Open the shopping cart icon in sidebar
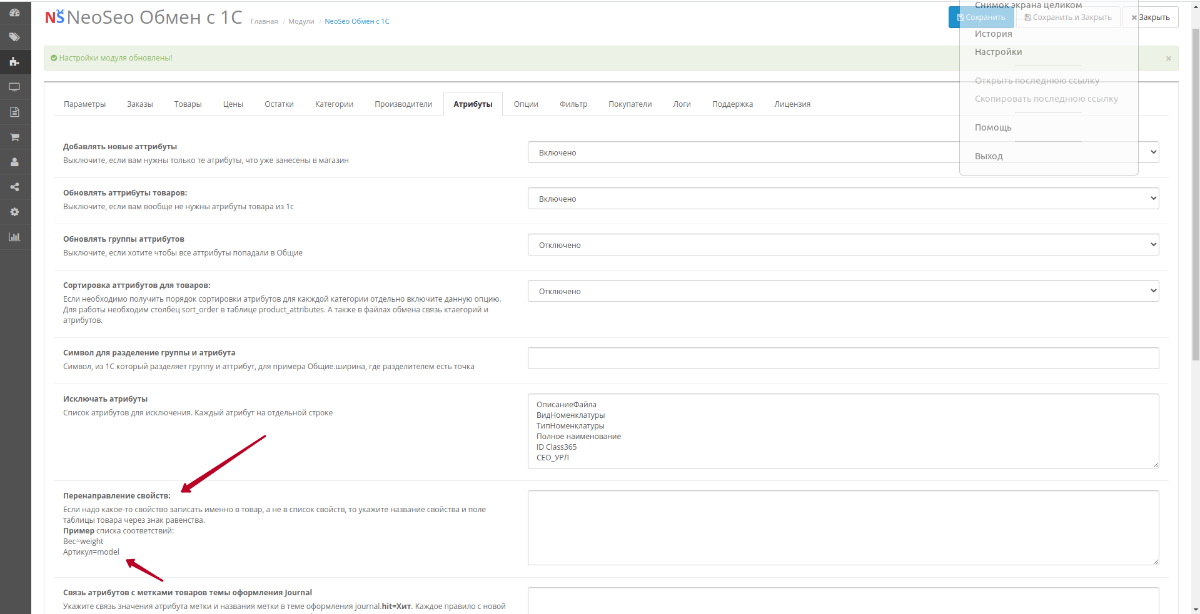The width and height of the screenshot is (1200, 614). point(15,137)
